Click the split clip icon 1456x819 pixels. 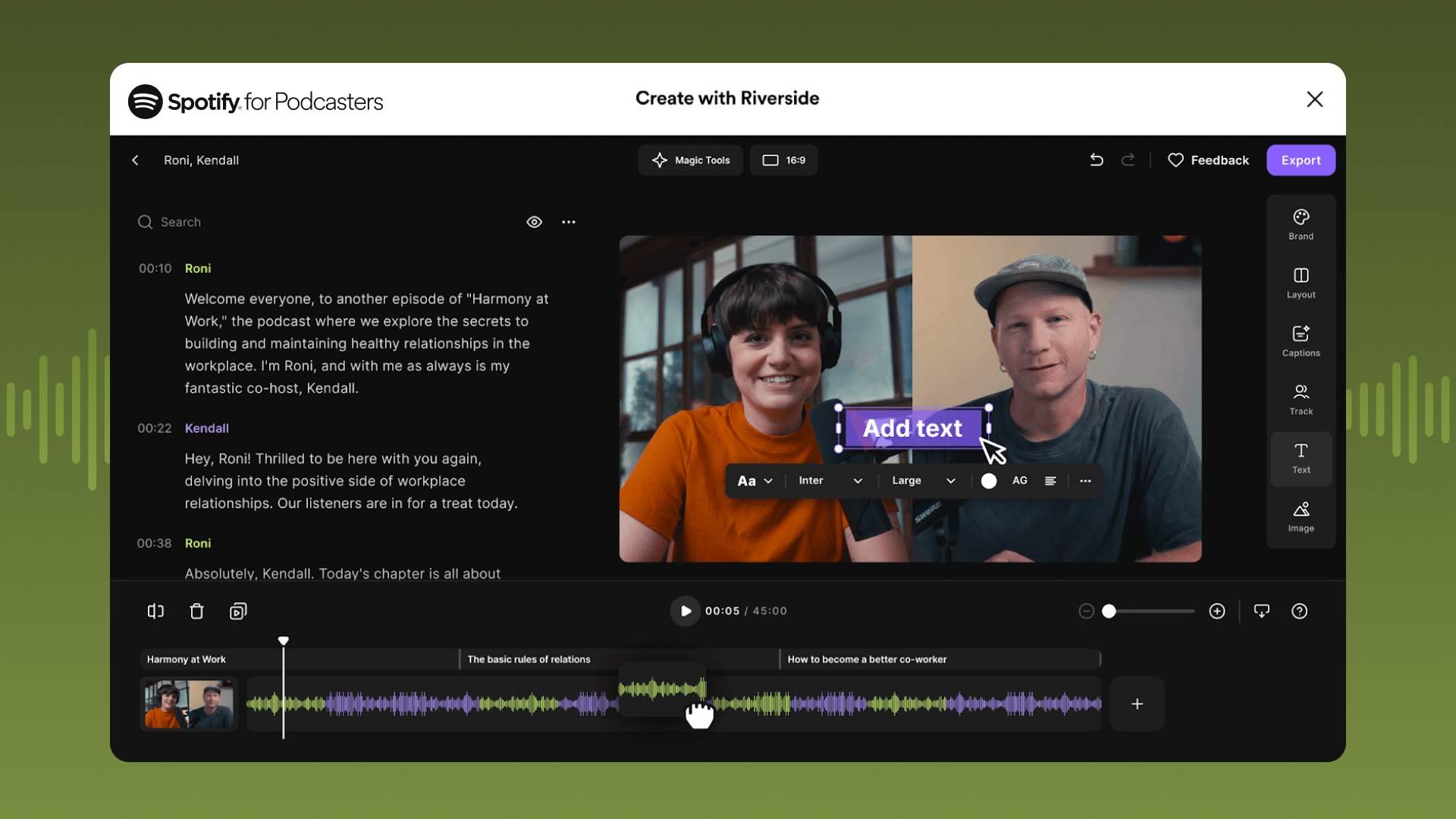pyautogui.click(x=155, y=610)
